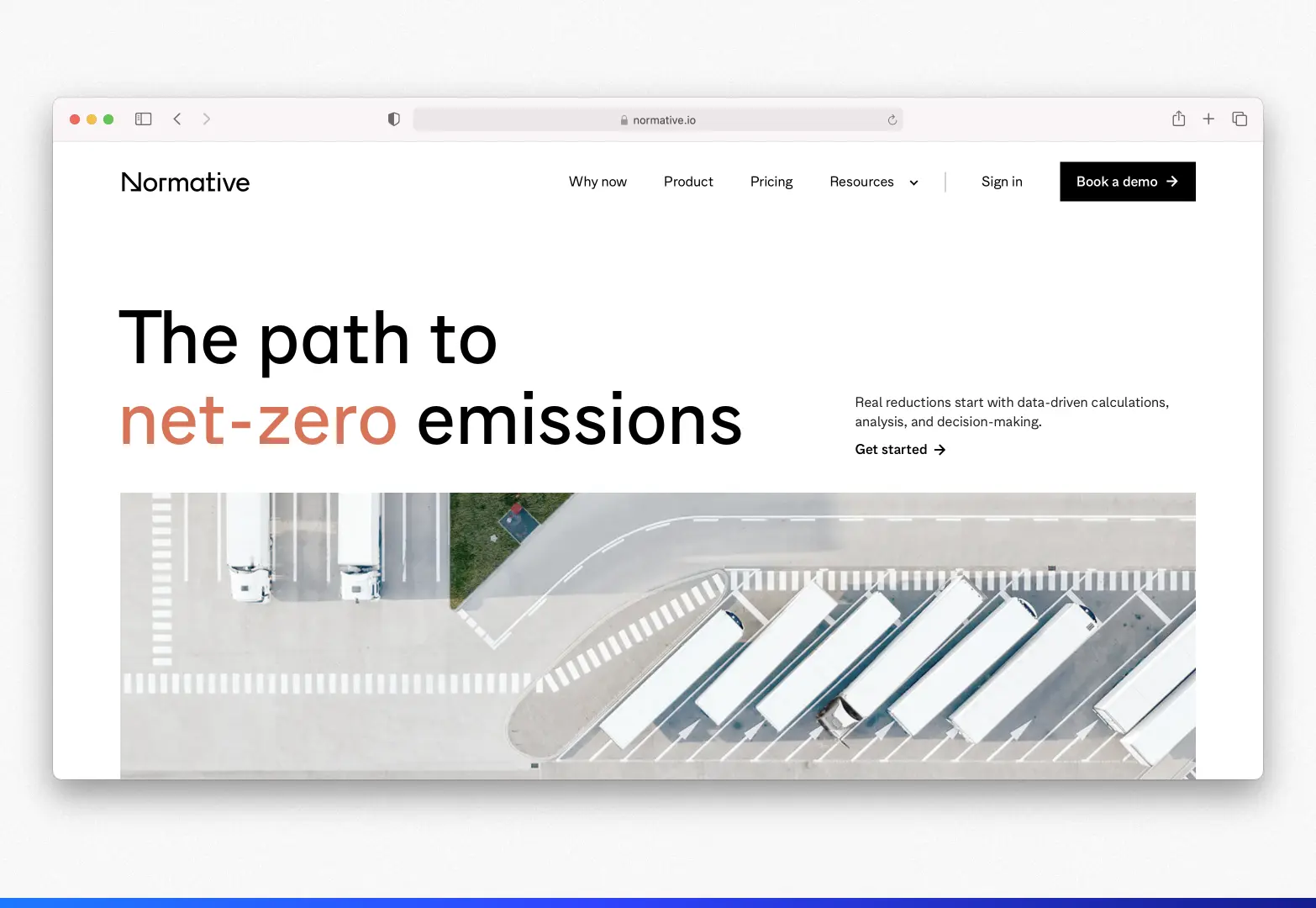
Task: Show all open tabs overview
Action: [1240, 119]
